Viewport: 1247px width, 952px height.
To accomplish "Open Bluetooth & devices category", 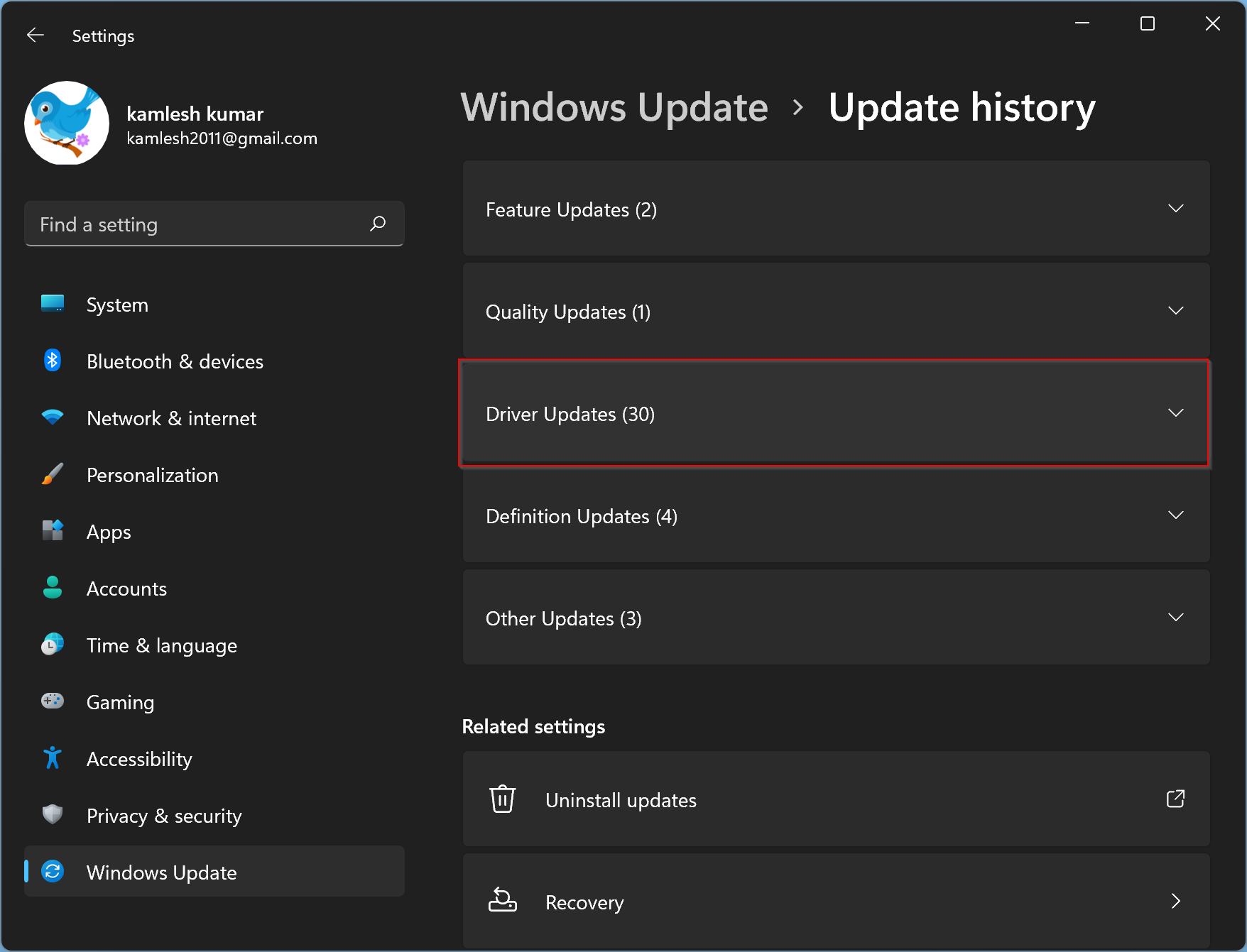I will click(214, 361).
